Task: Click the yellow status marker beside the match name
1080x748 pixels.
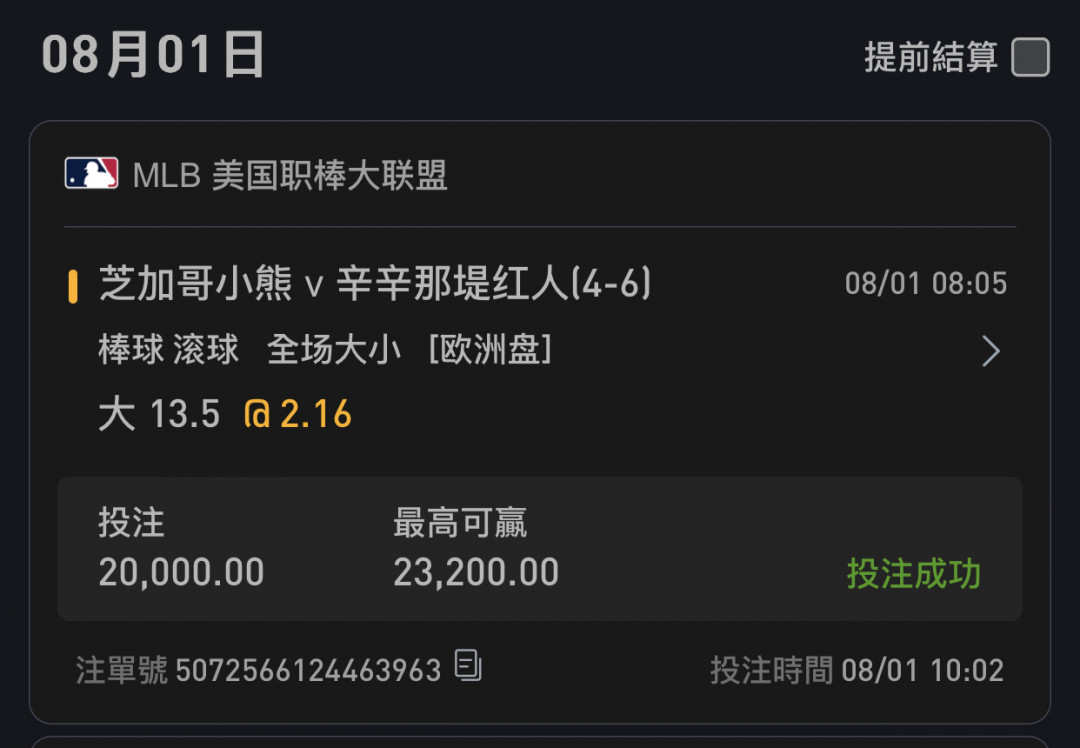Action: [x=72, y=287]
